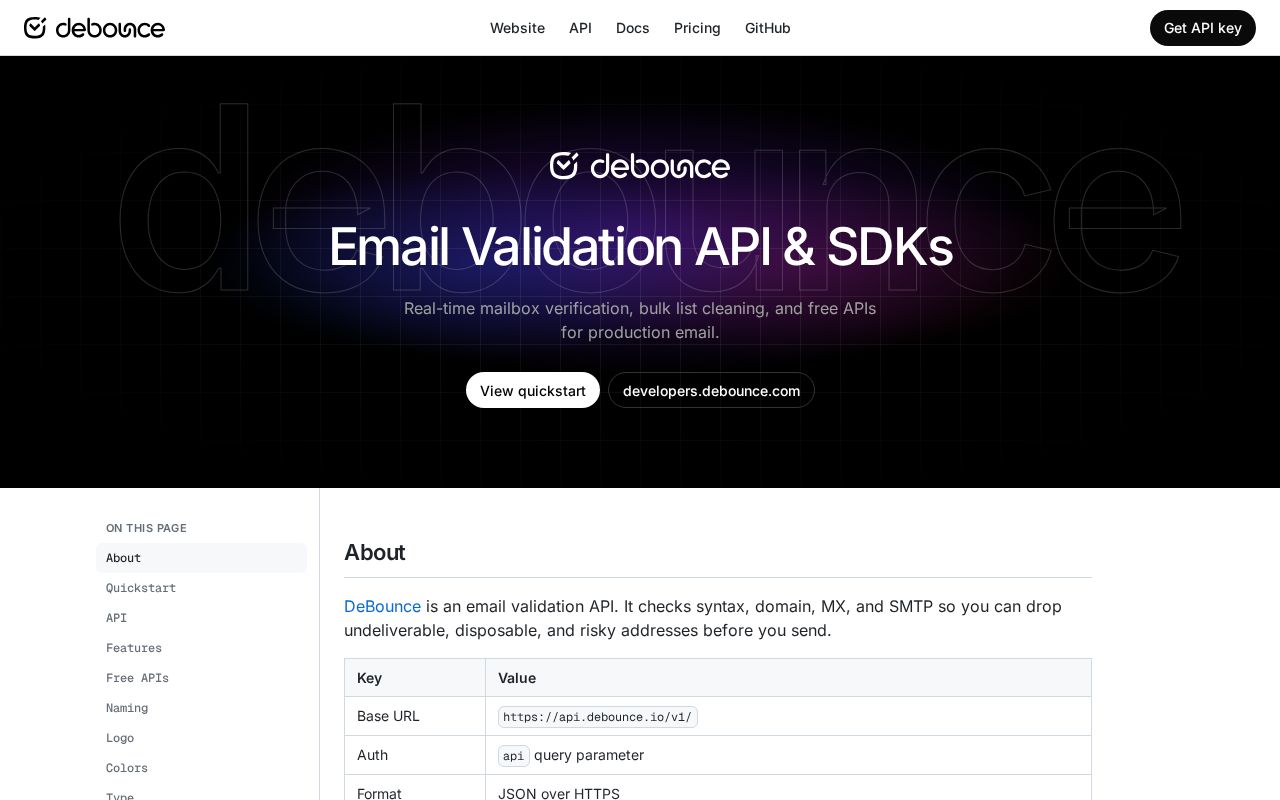Click the Email Validation API & SDKs heading
Screen dimensions: 1280x800
640,246
